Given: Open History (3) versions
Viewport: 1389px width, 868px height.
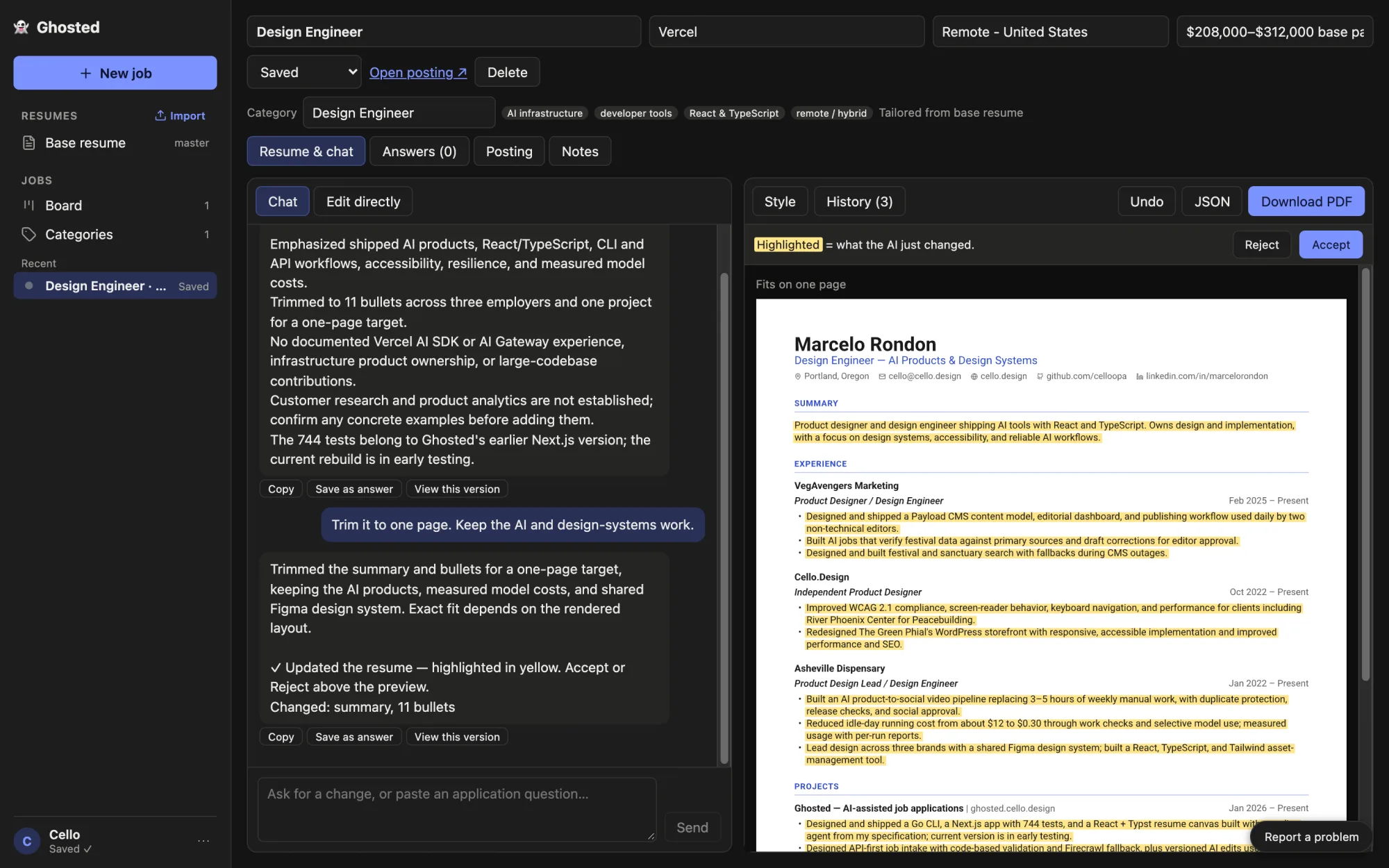Looking at the screenshot, I should [859, 201].
